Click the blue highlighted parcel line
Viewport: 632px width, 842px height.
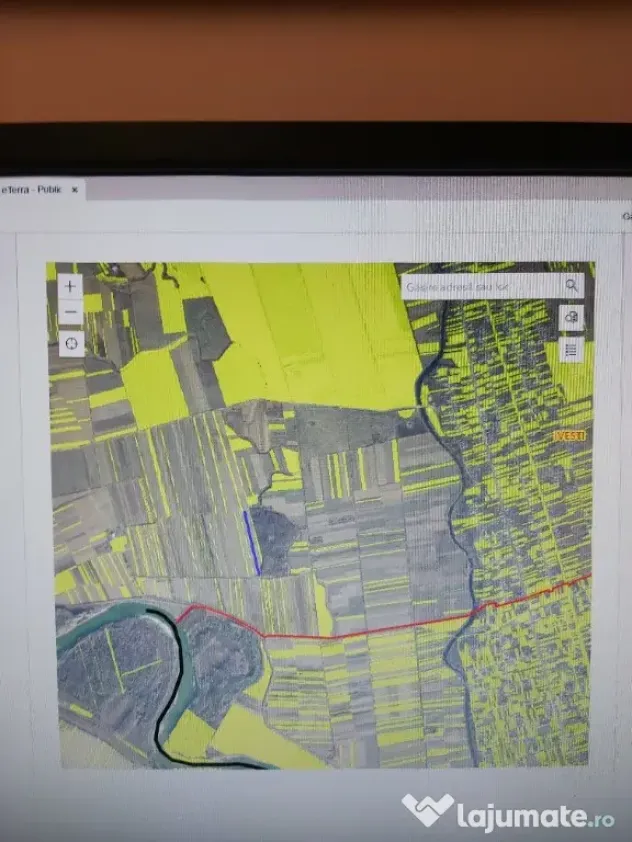click(252, 542)
